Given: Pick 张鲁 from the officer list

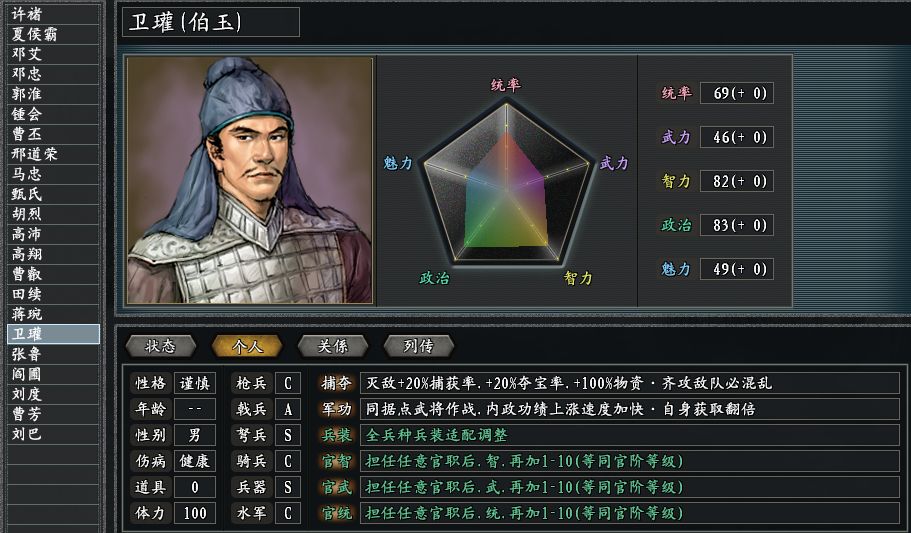Looking at the screenshot, I should pyautogui.click(x=50, y=353).
